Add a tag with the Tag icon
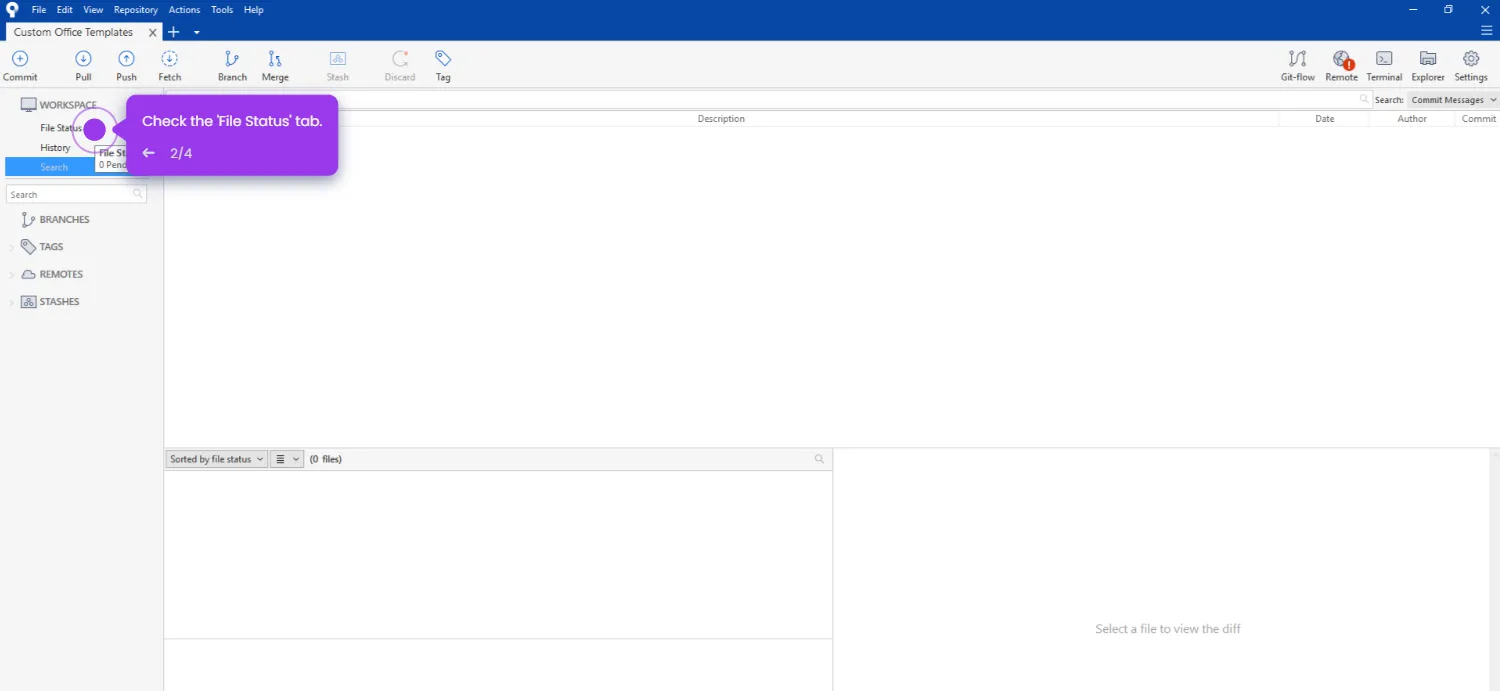Screen dimensions: 1500x691 [443, 66]
